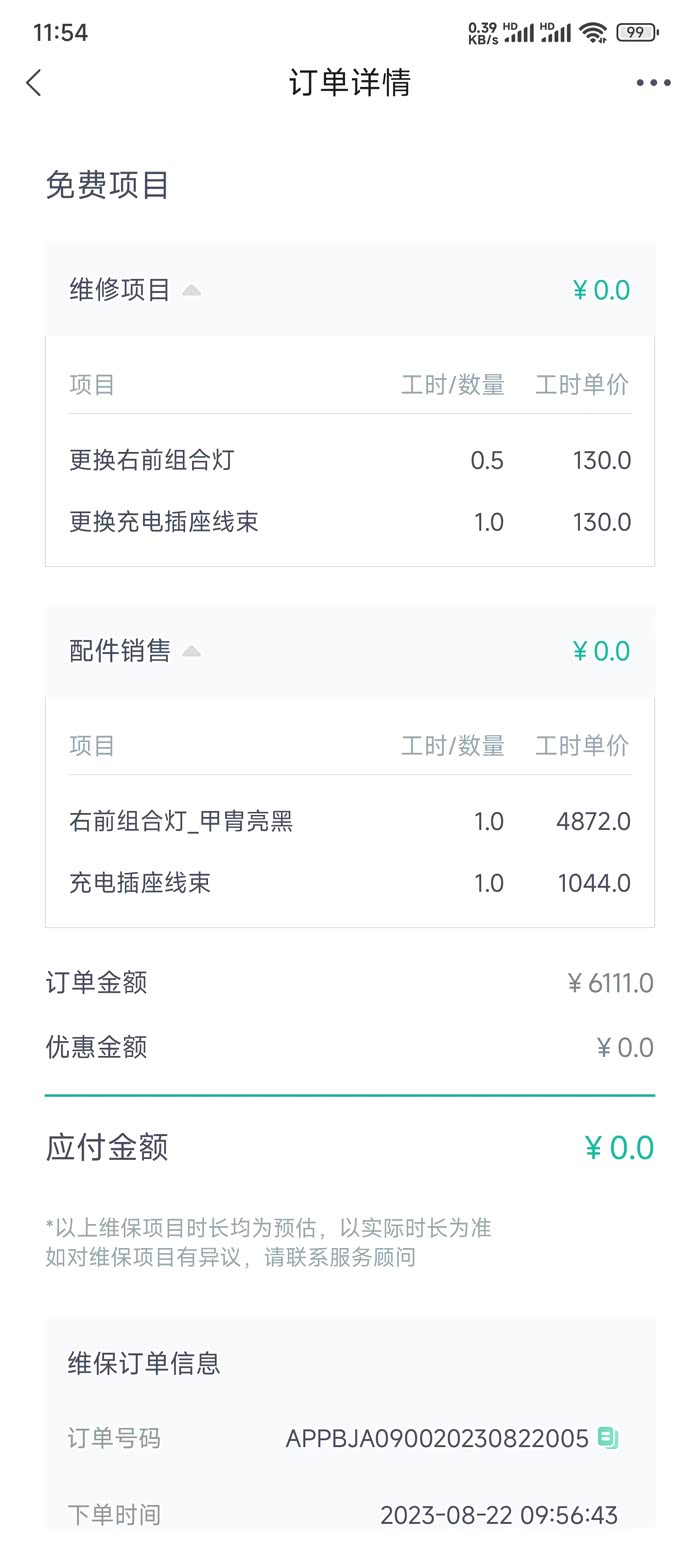The height and width of the screenshot is (1555, 700).
Task: Tap the network speed indicator
Action: click(482, 33)
